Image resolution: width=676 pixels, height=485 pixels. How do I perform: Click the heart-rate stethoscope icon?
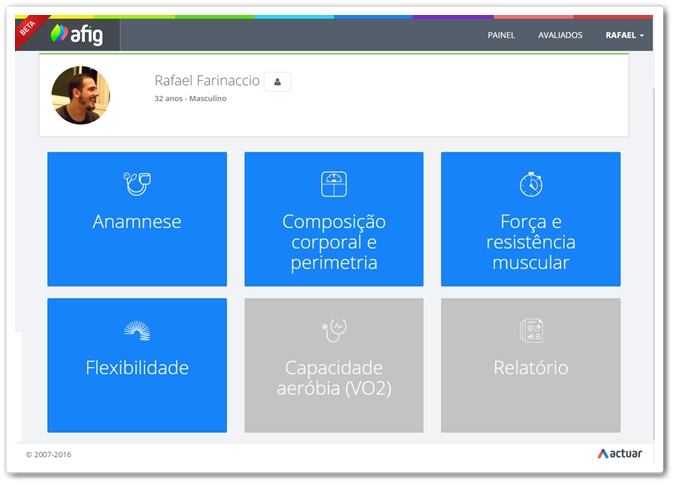(334, 330)
